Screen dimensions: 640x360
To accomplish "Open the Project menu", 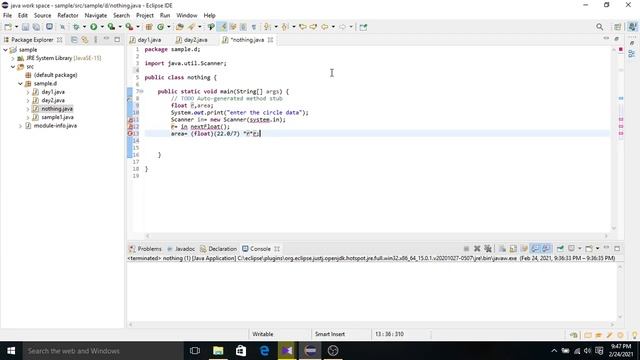I will (x=145, y=16).
